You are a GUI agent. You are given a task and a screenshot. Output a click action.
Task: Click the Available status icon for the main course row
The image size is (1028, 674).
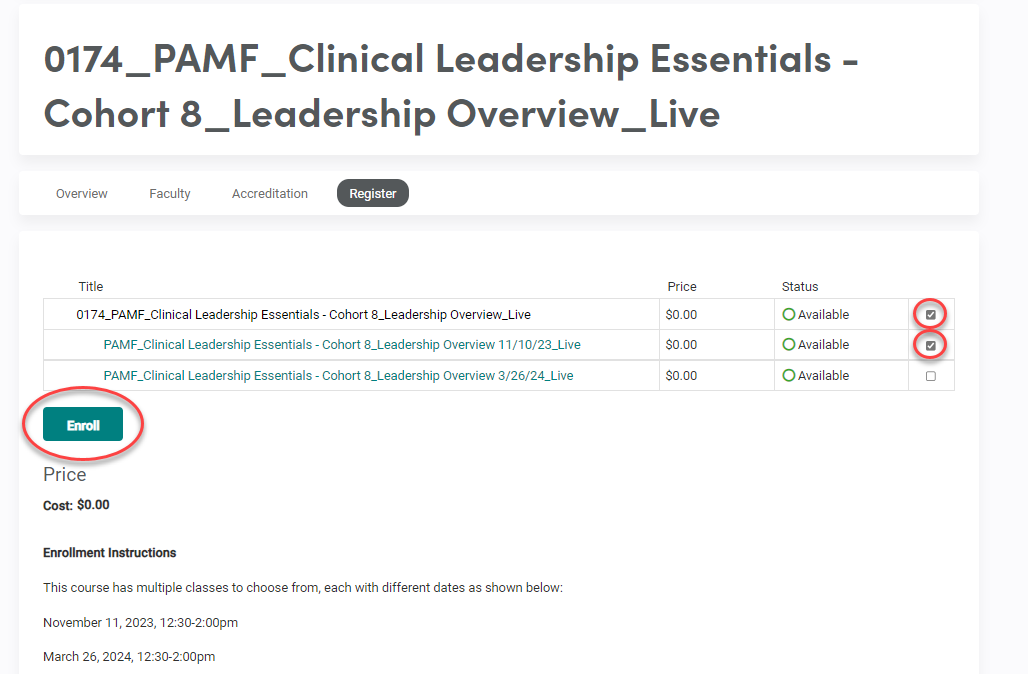[x=789, y=315]
